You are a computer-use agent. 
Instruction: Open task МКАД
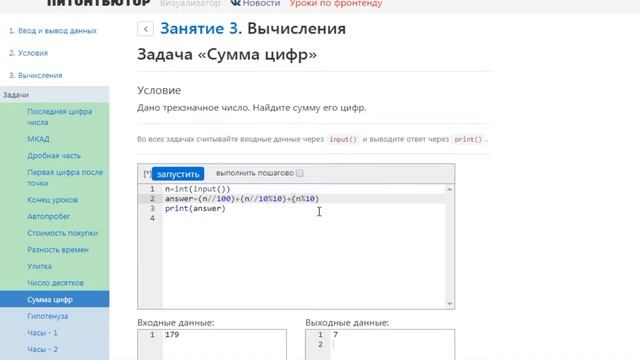click(38, 139)
